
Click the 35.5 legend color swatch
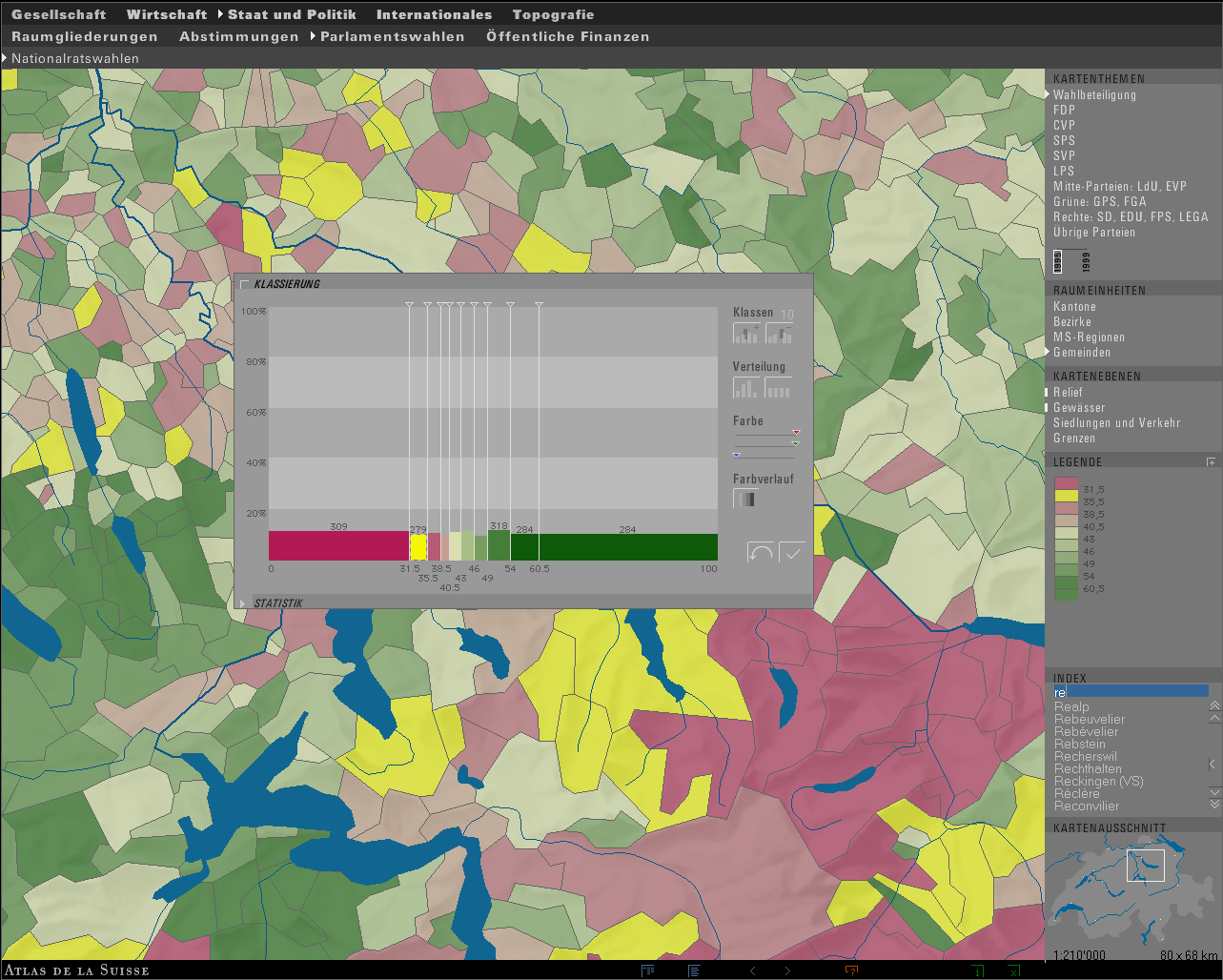tap(1067, 496)
